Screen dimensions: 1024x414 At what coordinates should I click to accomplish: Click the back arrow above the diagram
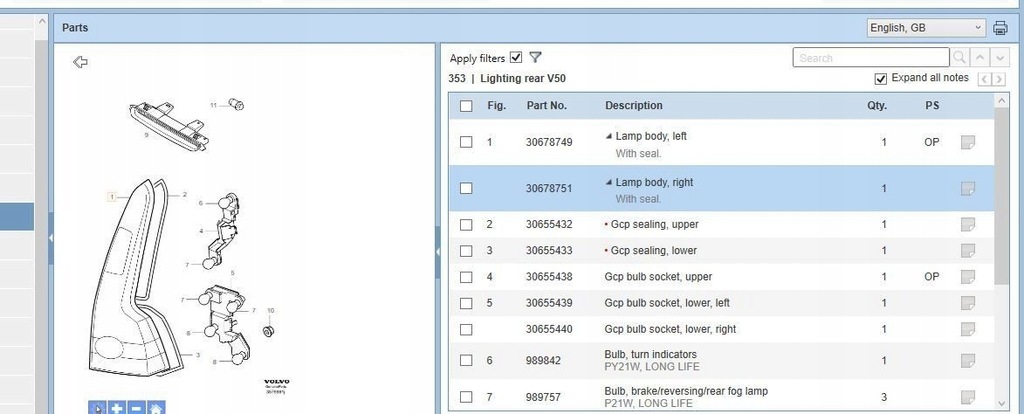[80, 62]
